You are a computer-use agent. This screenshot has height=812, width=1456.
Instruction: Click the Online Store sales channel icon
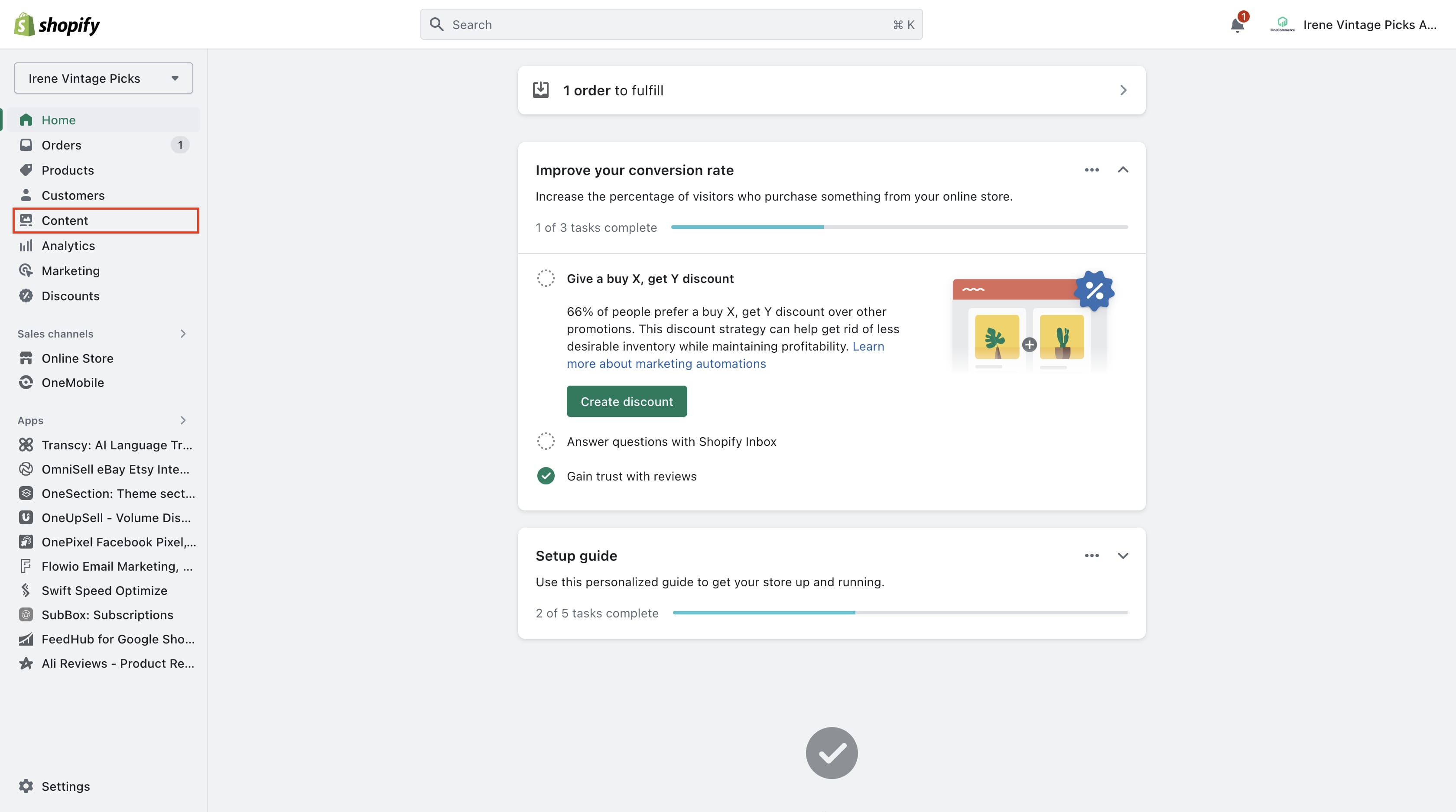(26, 358)
